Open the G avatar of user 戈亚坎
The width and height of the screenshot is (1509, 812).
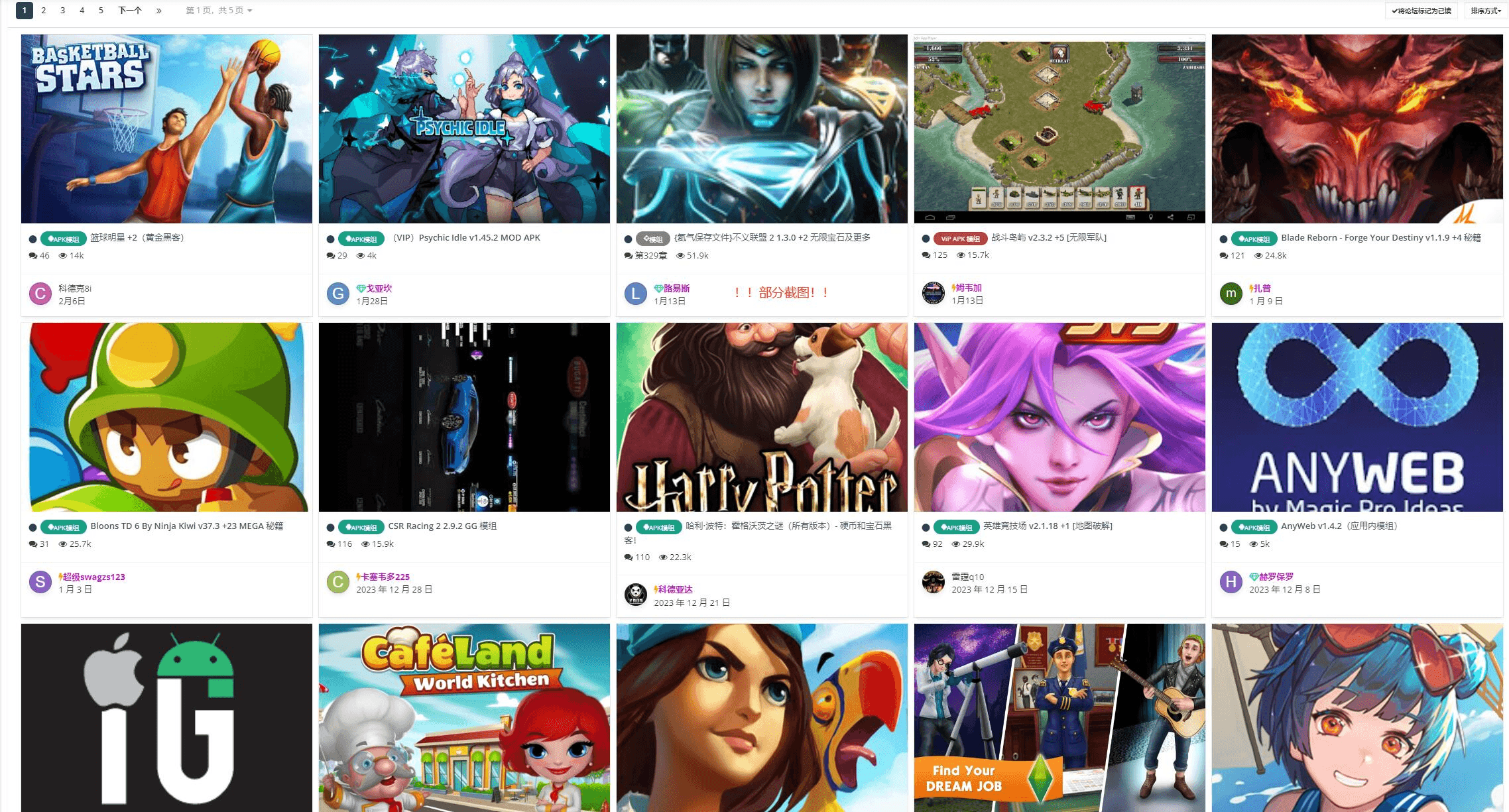pyautogui.click(x=338, y=294)
